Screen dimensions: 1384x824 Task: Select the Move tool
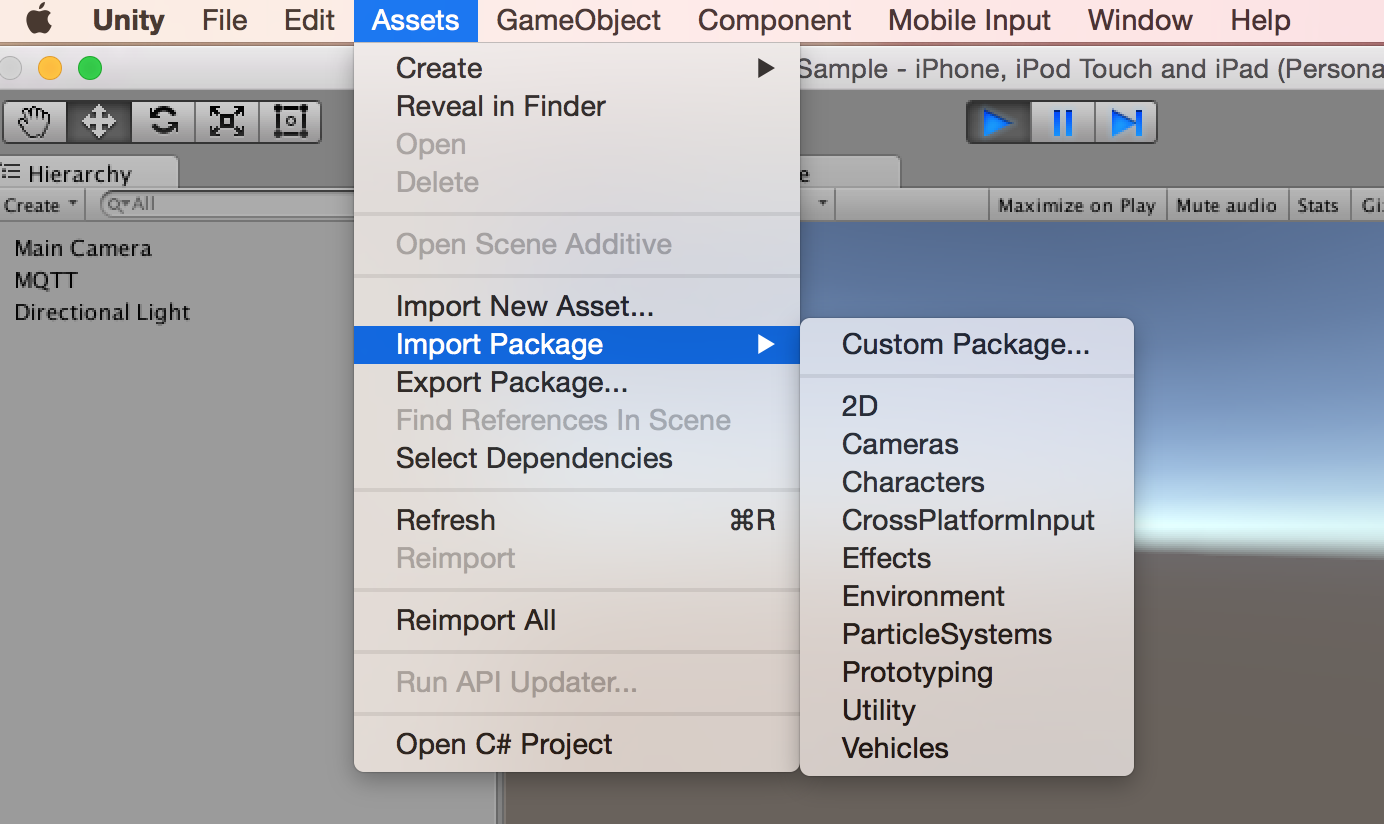(x=98, y=122)
